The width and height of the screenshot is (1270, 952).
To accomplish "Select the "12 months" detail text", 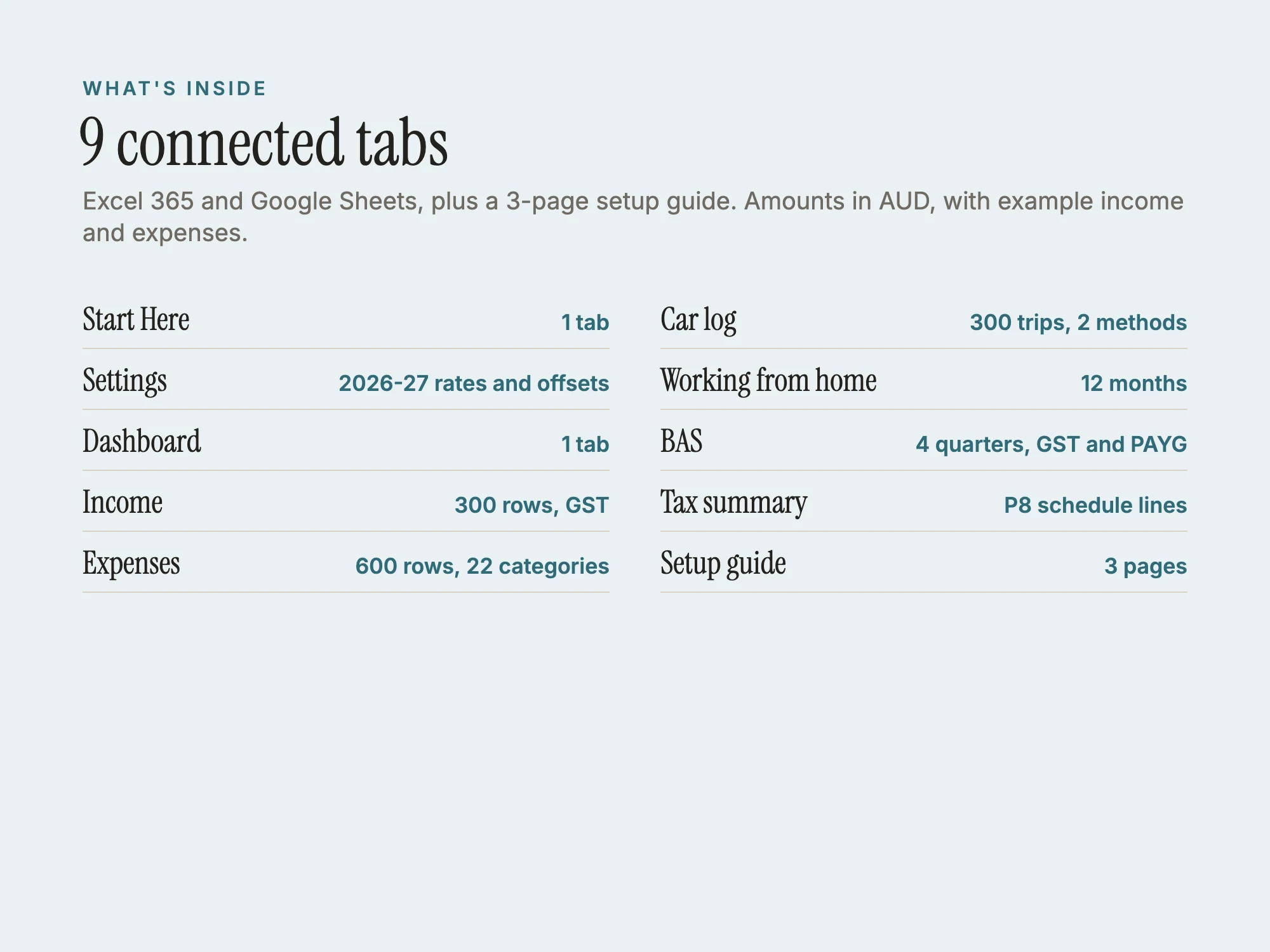I will pyautogui.click(x=1133, y=383).
